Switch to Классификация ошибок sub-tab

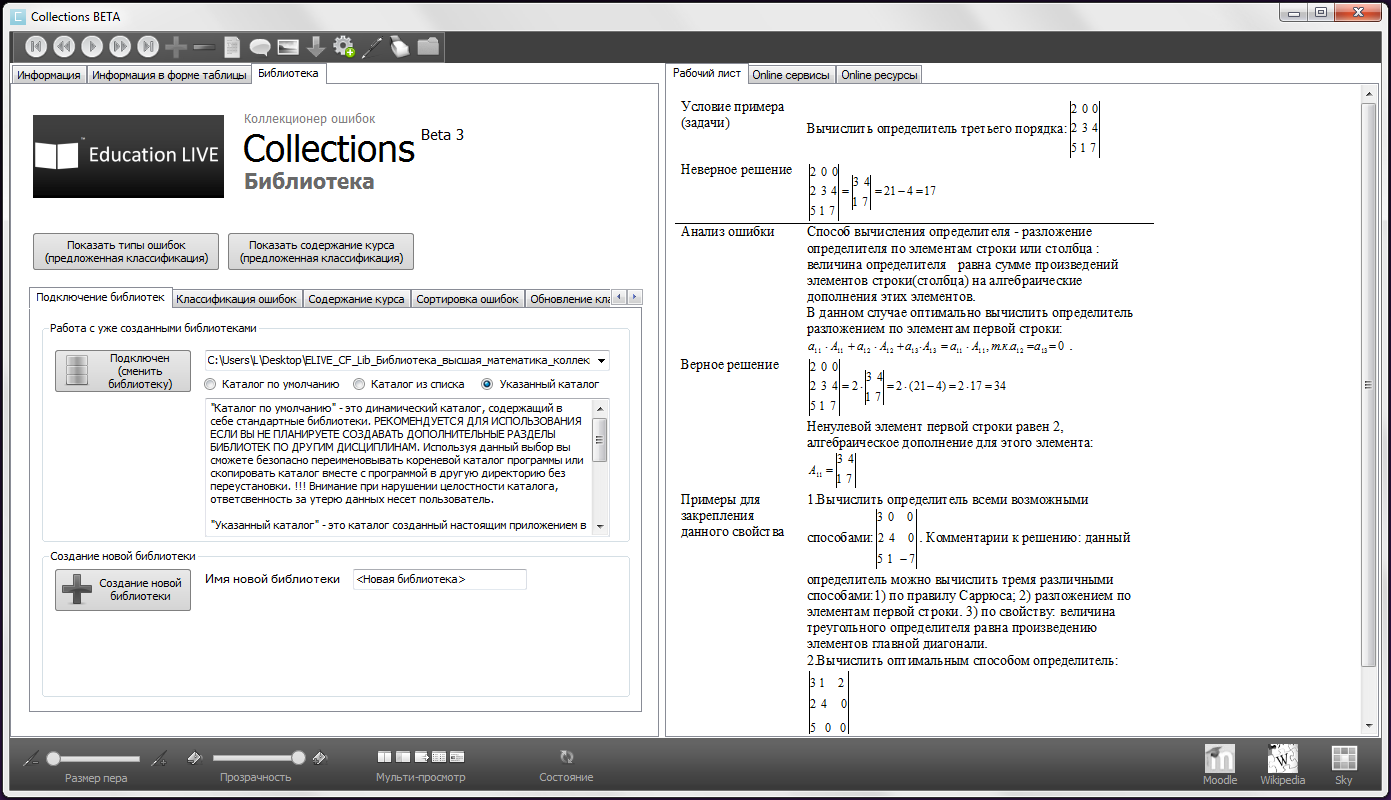[x=237, y=299]
